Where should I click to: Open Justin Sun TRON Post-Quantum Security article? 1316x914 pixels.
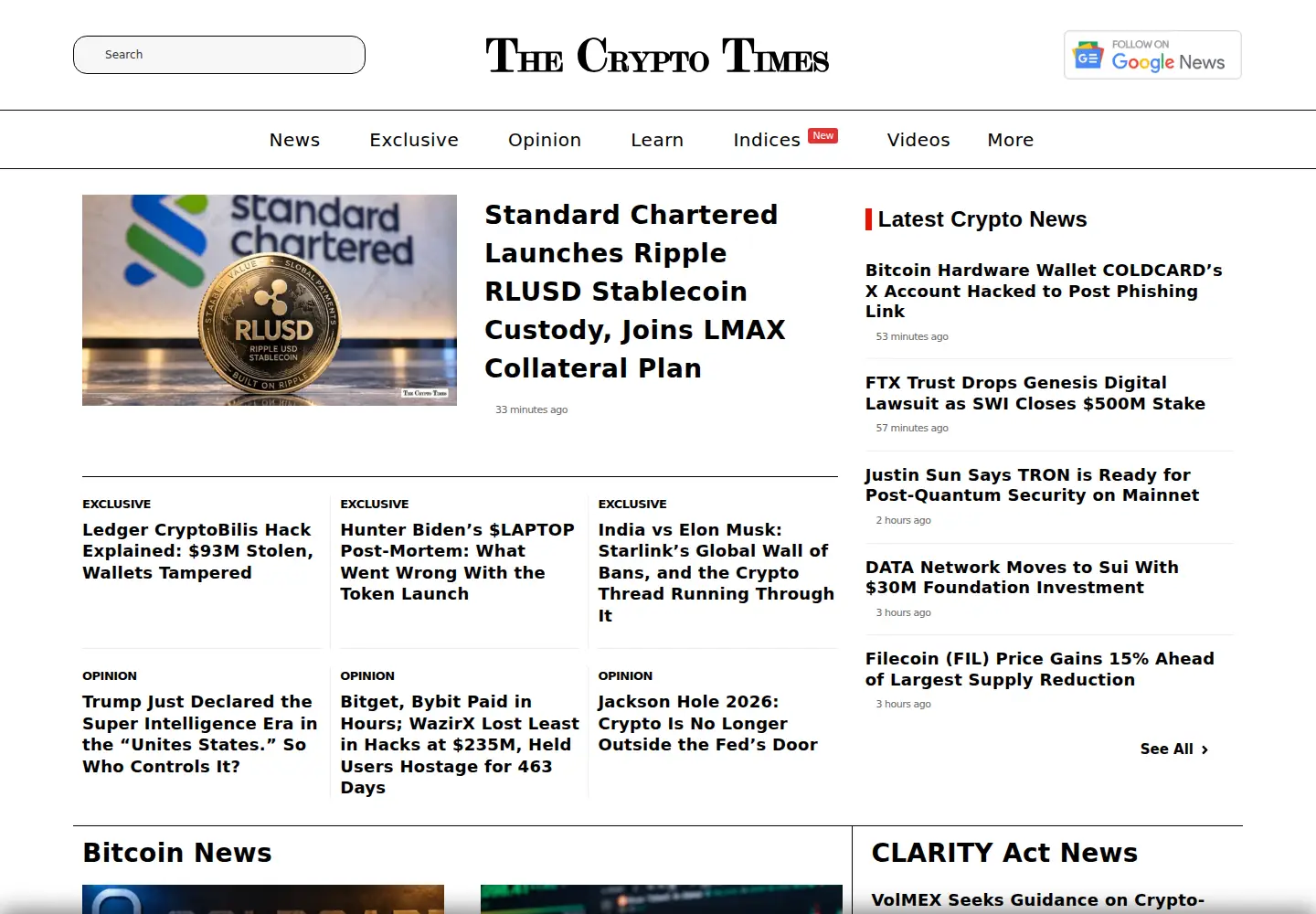[x=1032, y=485]
